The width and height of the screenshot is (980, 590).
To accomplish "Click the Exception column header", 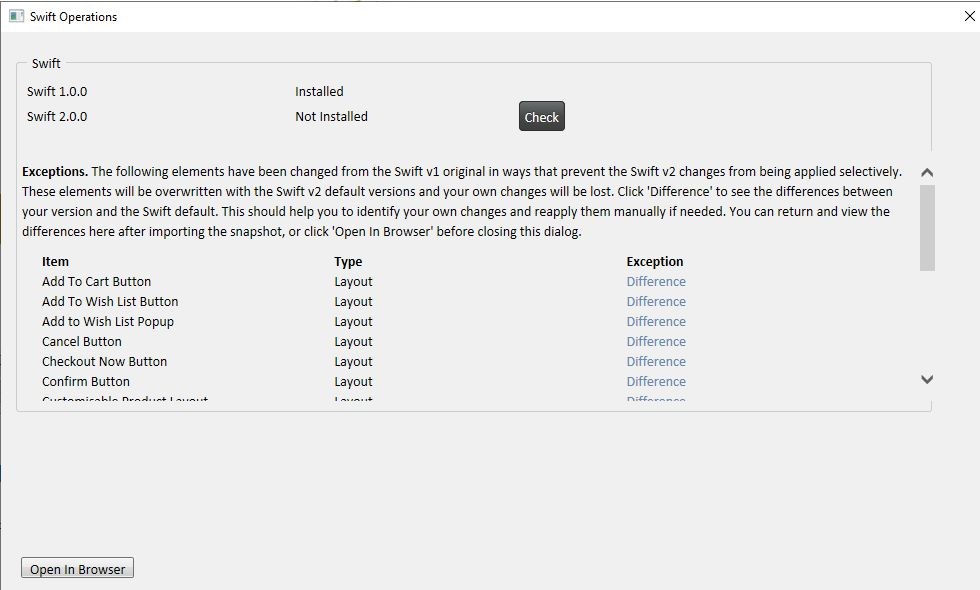I will pyautogui.click(x=655, y=262).
